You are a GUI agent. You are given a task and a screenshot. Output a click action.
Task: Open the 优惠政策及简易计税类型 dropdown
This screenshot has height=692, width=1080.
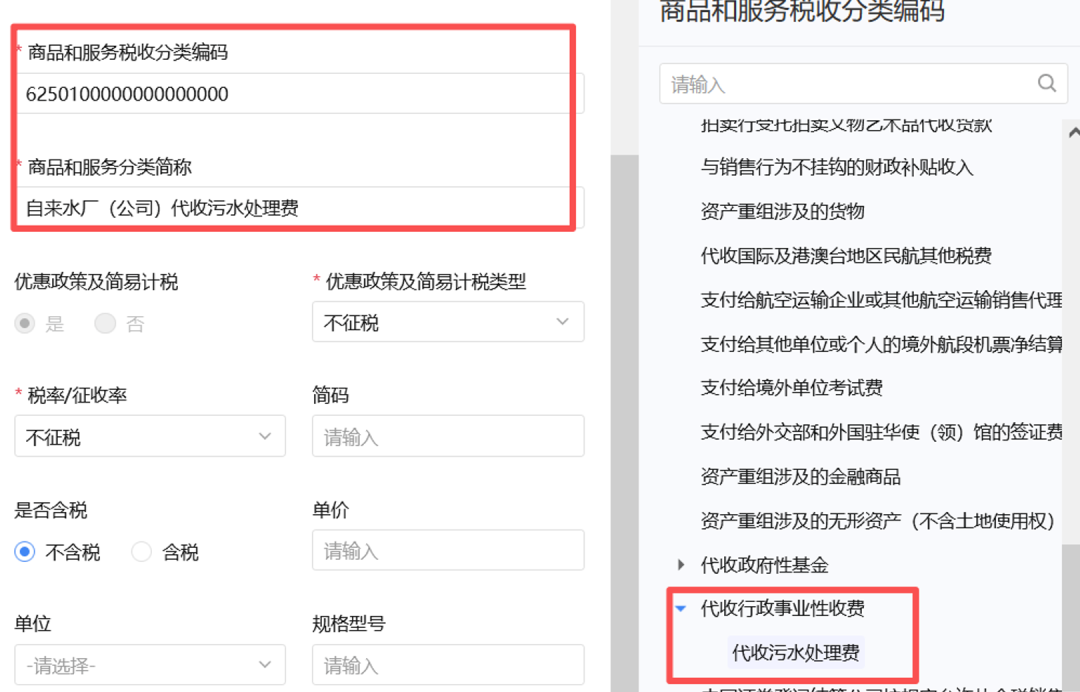448,323
